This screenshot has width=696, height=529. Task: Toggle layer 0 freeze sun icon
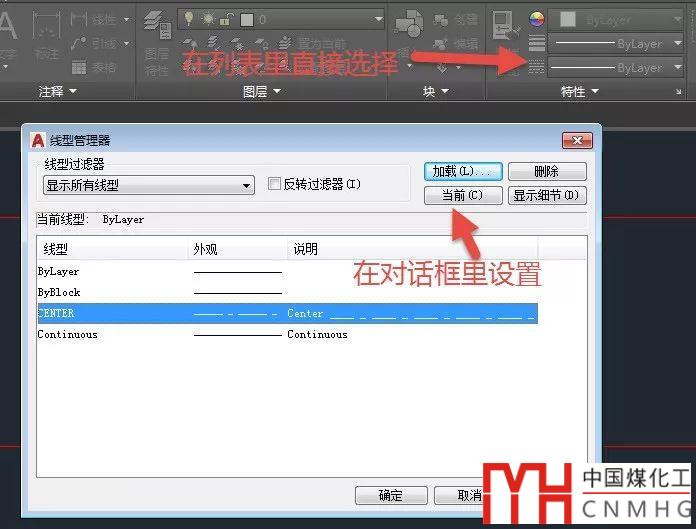coord(207,19)
